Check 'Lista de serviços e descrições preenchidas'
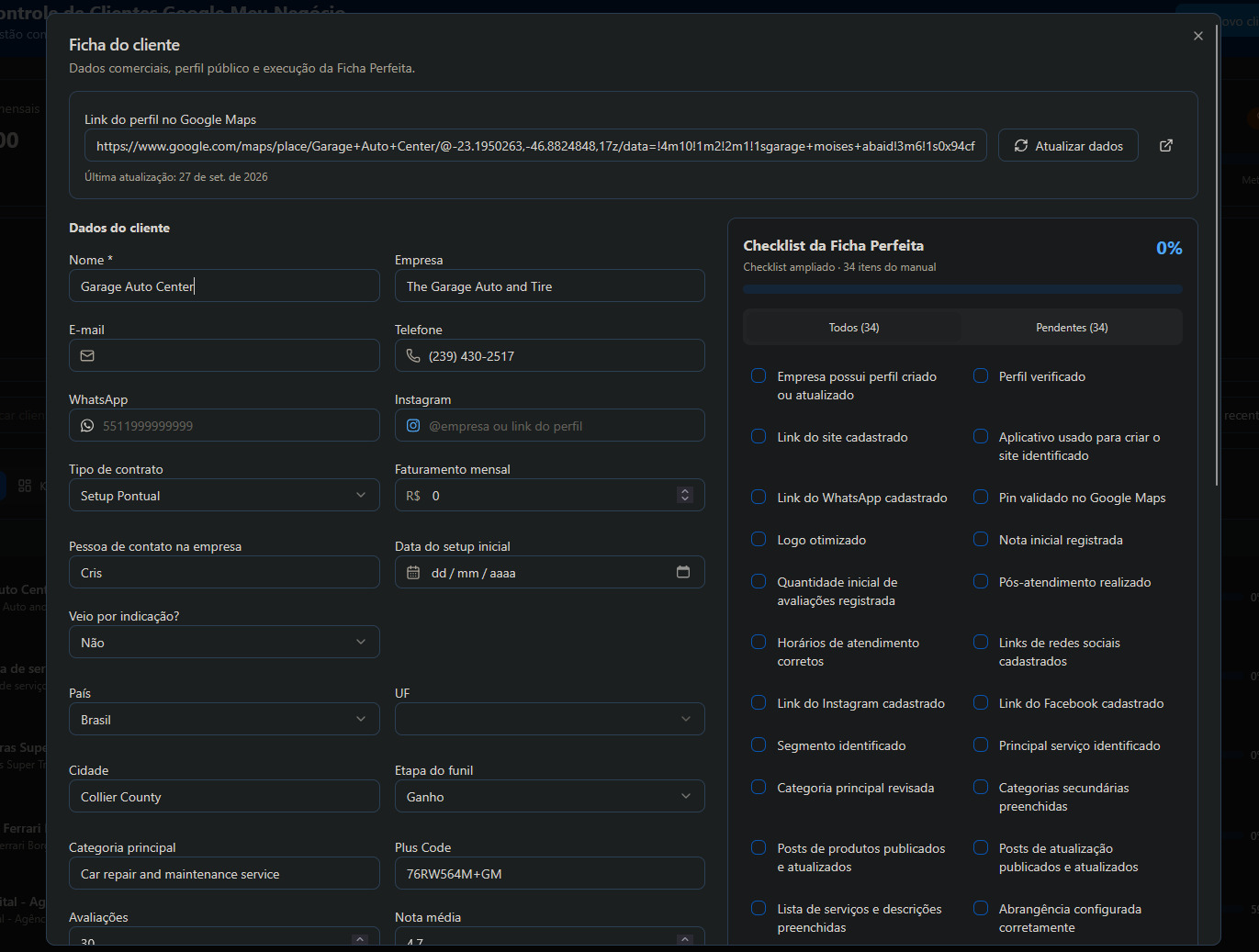 (759, 908)
